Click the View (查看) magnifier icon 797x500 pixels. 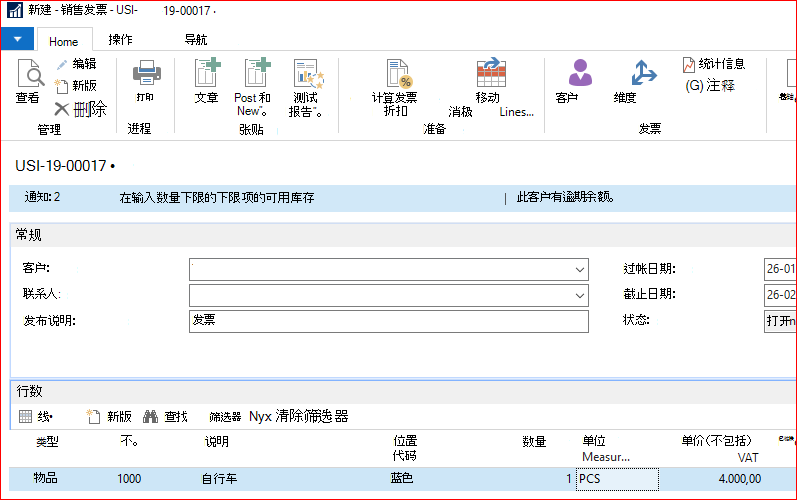tap(30, 74)
